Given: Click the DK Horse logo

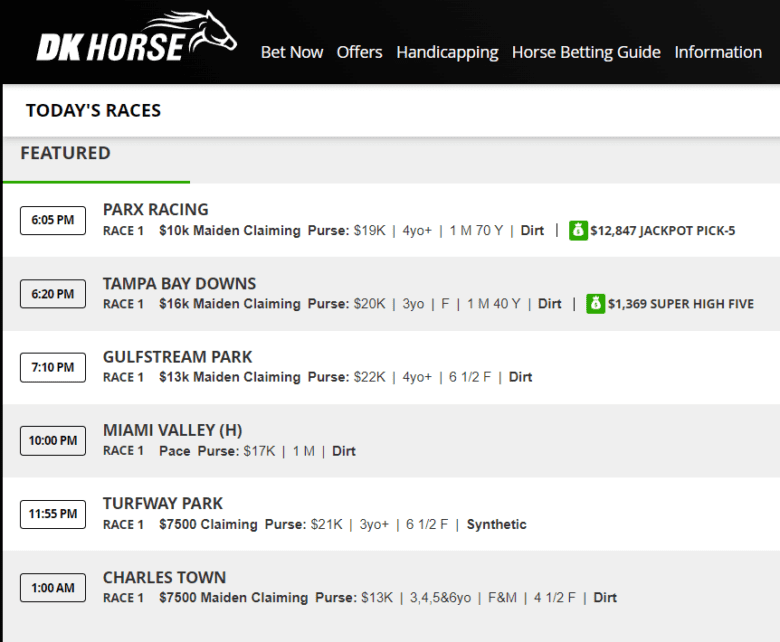Looking at the screenshot, I should pyautogui.click(x=136, y=37).
